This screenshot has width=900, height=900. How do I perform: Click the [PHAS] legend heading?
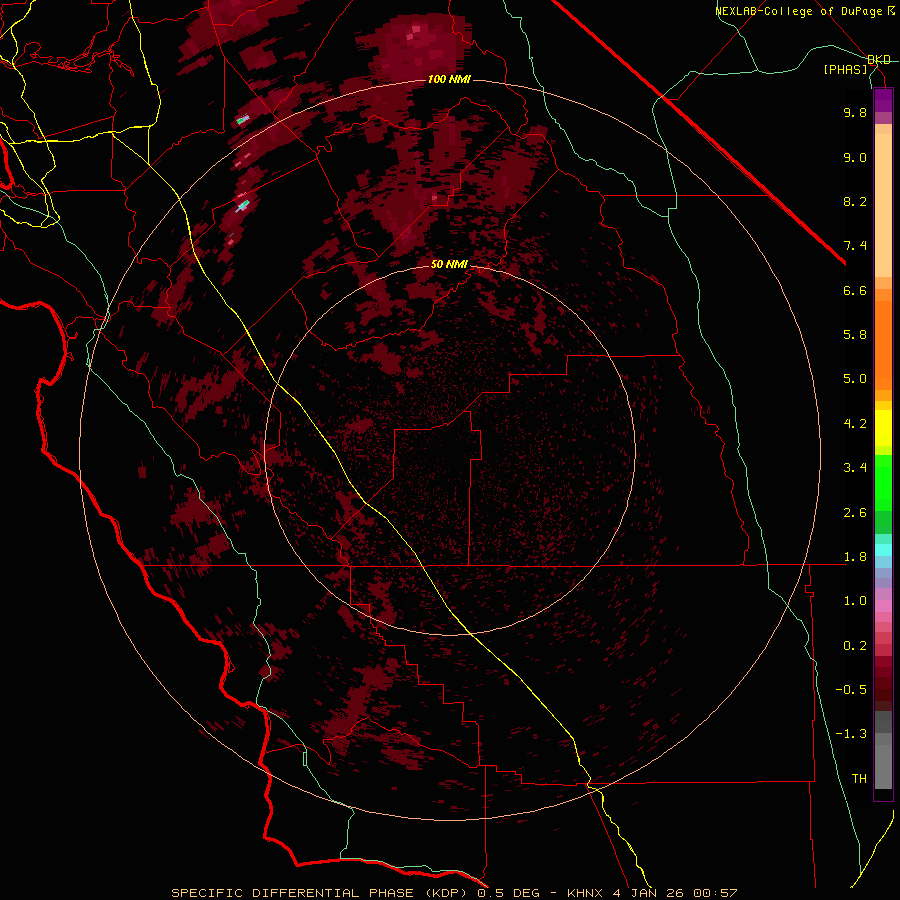coord(845,69)
